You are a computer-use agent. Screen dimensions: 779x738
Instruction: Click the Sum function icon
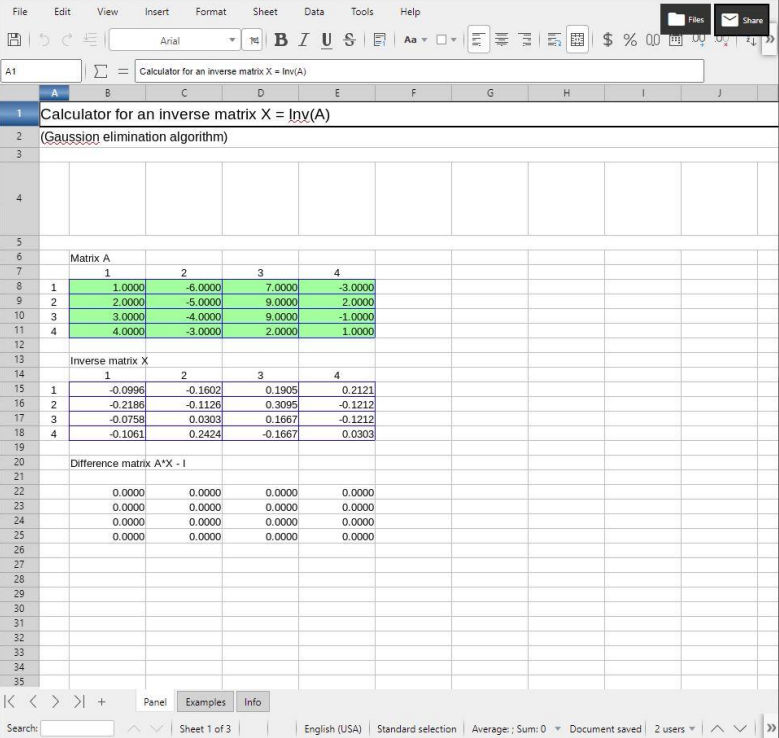tap(100, 72)
